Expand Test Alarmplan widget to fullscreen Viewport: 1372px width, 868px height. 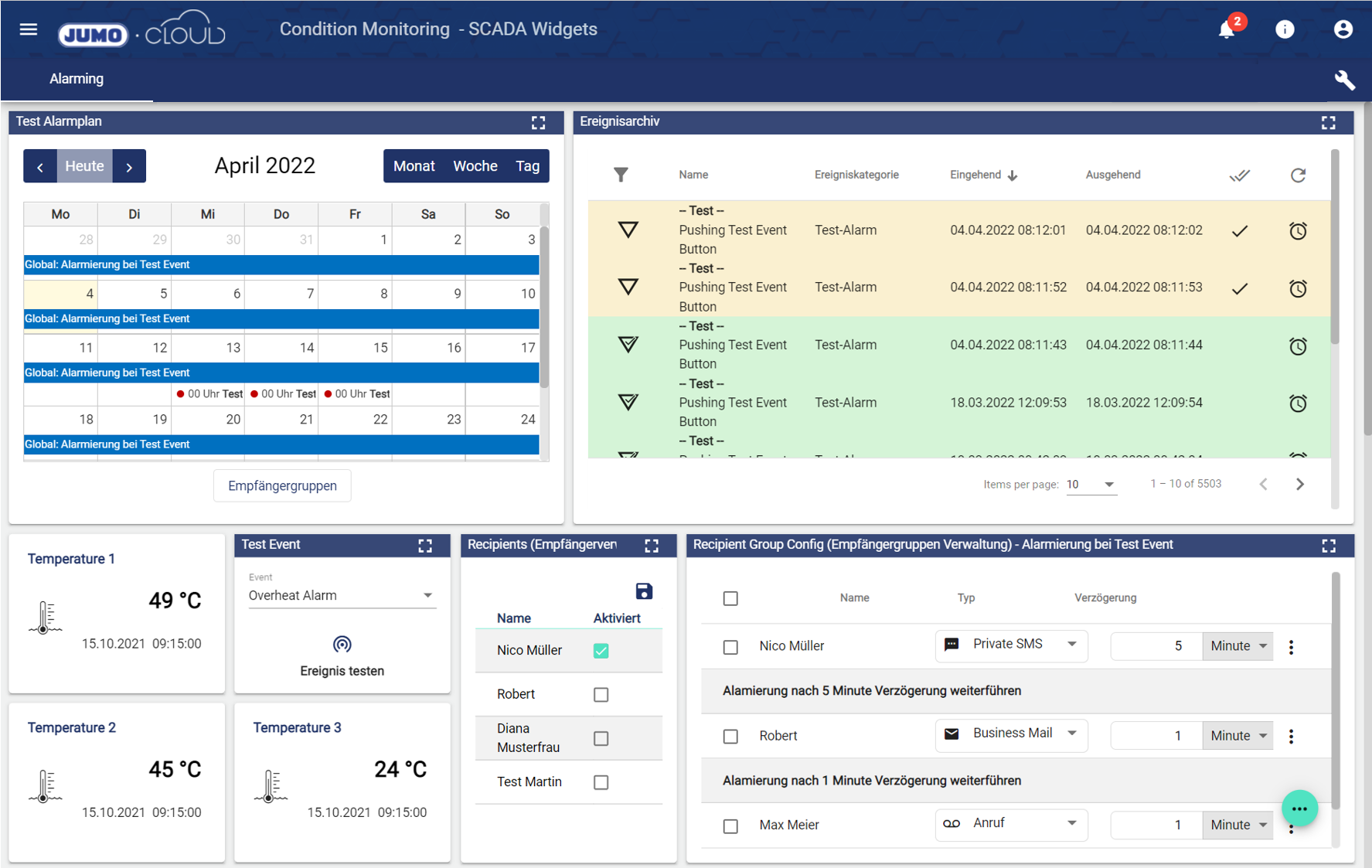click(x=538, y=123)
